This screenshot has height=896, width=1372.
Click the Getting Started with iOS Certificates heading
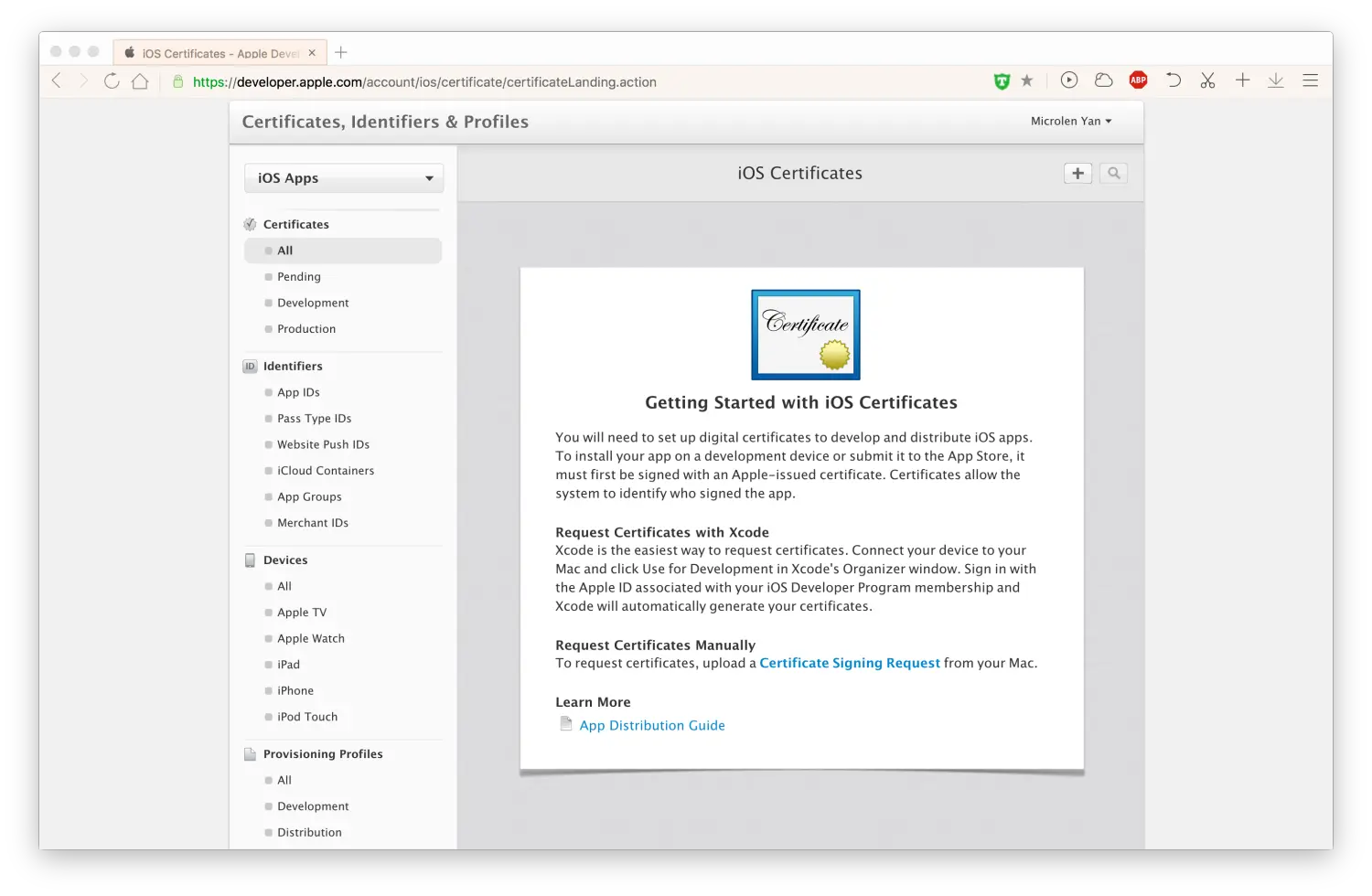click(801, 402)
